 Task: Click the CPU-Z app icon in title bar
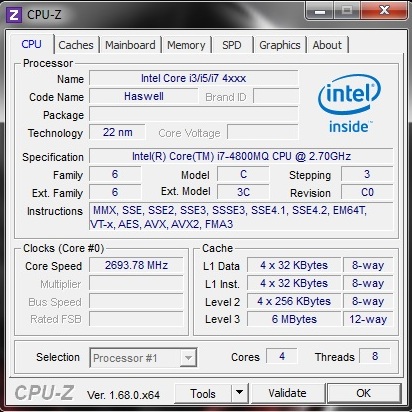[14, 15]
